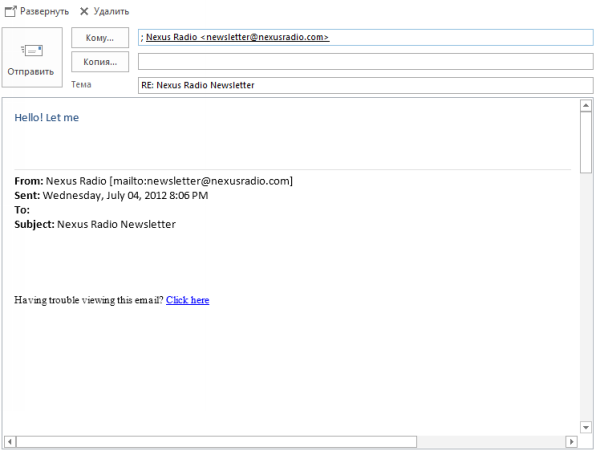Click the vertical scrollbar down arrow
This screenshot has height=455, width=600.
586,427
